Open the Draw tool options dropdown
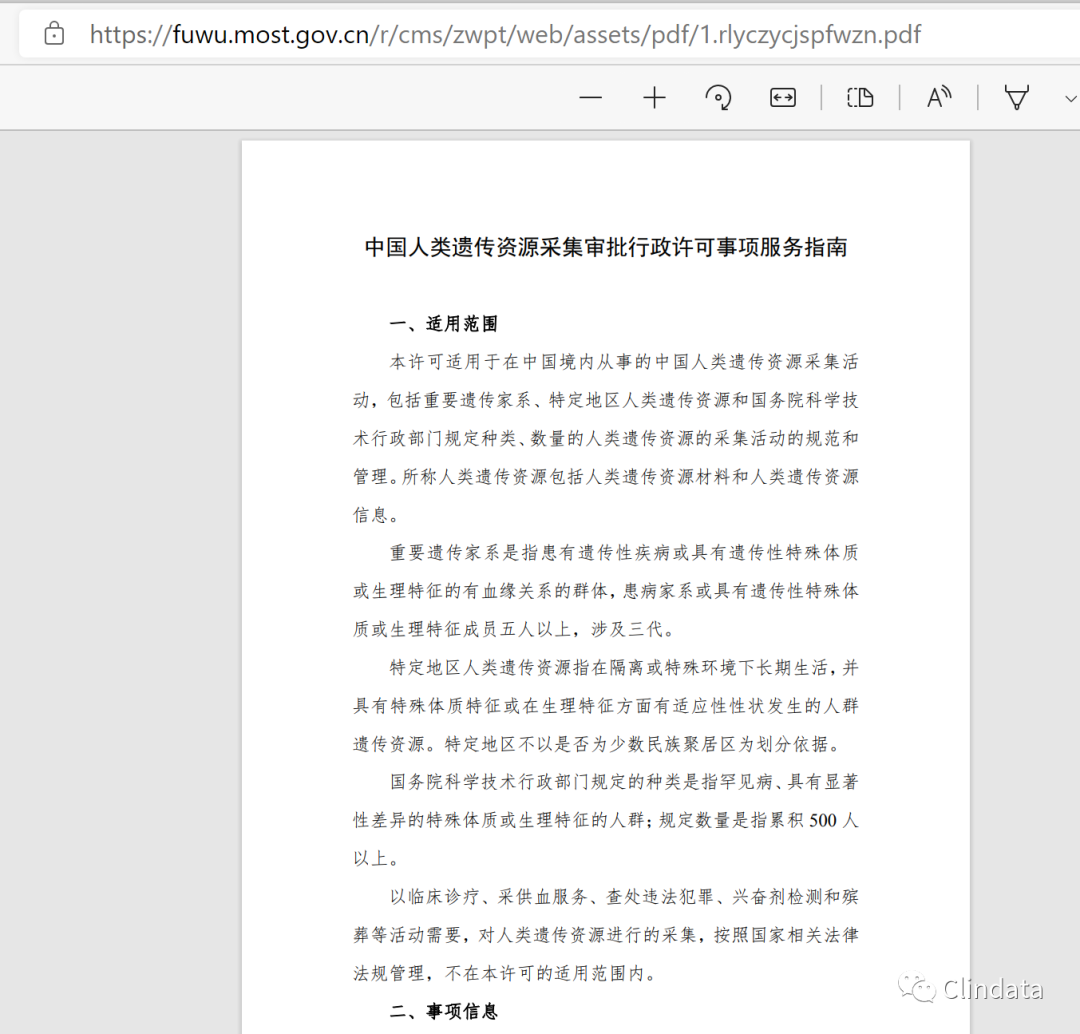This screenshot has height=1034, width=1080. pyautogui.click(x=1070, y=99)
